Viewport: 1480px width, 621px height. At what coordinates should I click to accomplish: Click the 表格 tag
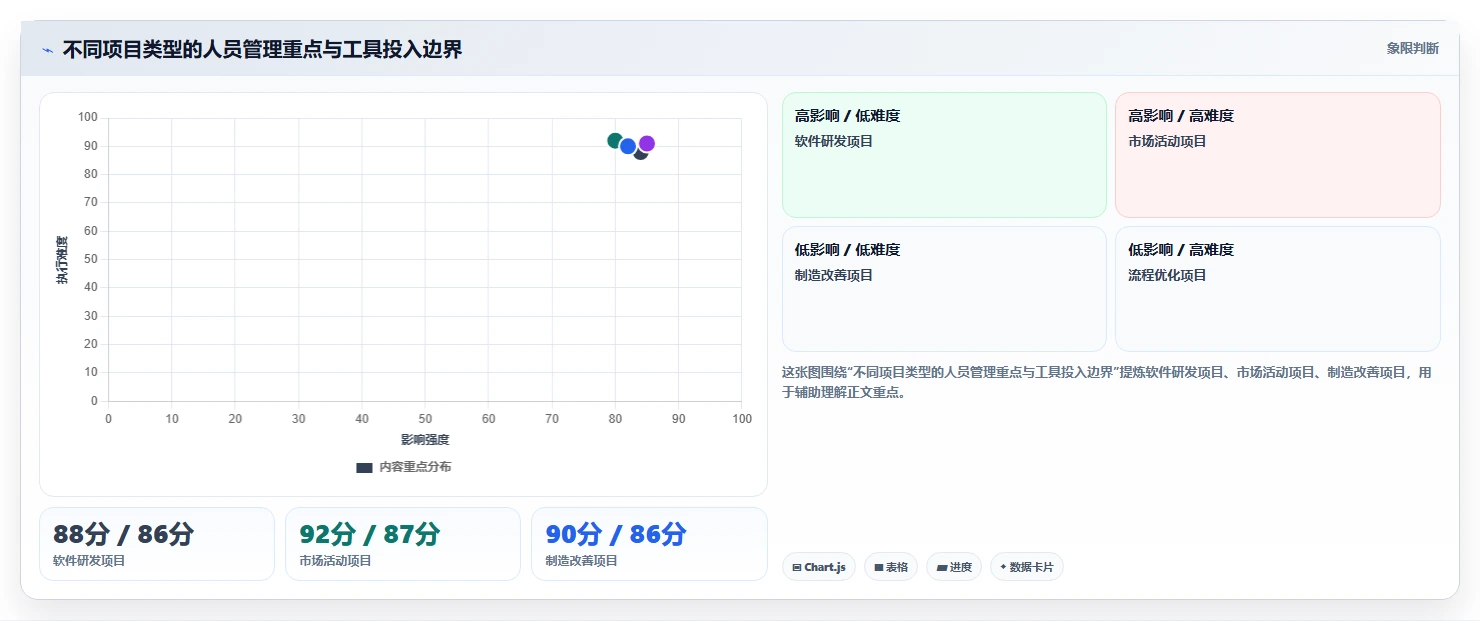pos(891,567)
